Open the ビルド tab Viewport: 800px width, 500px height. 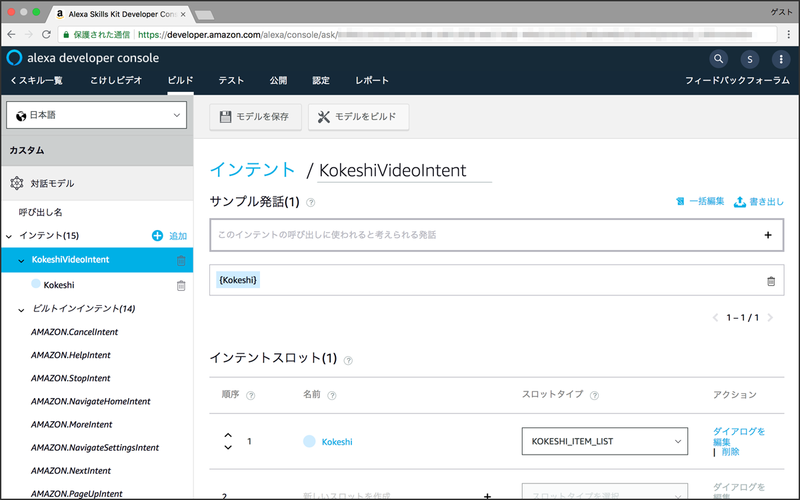click(x=181, y=80)
